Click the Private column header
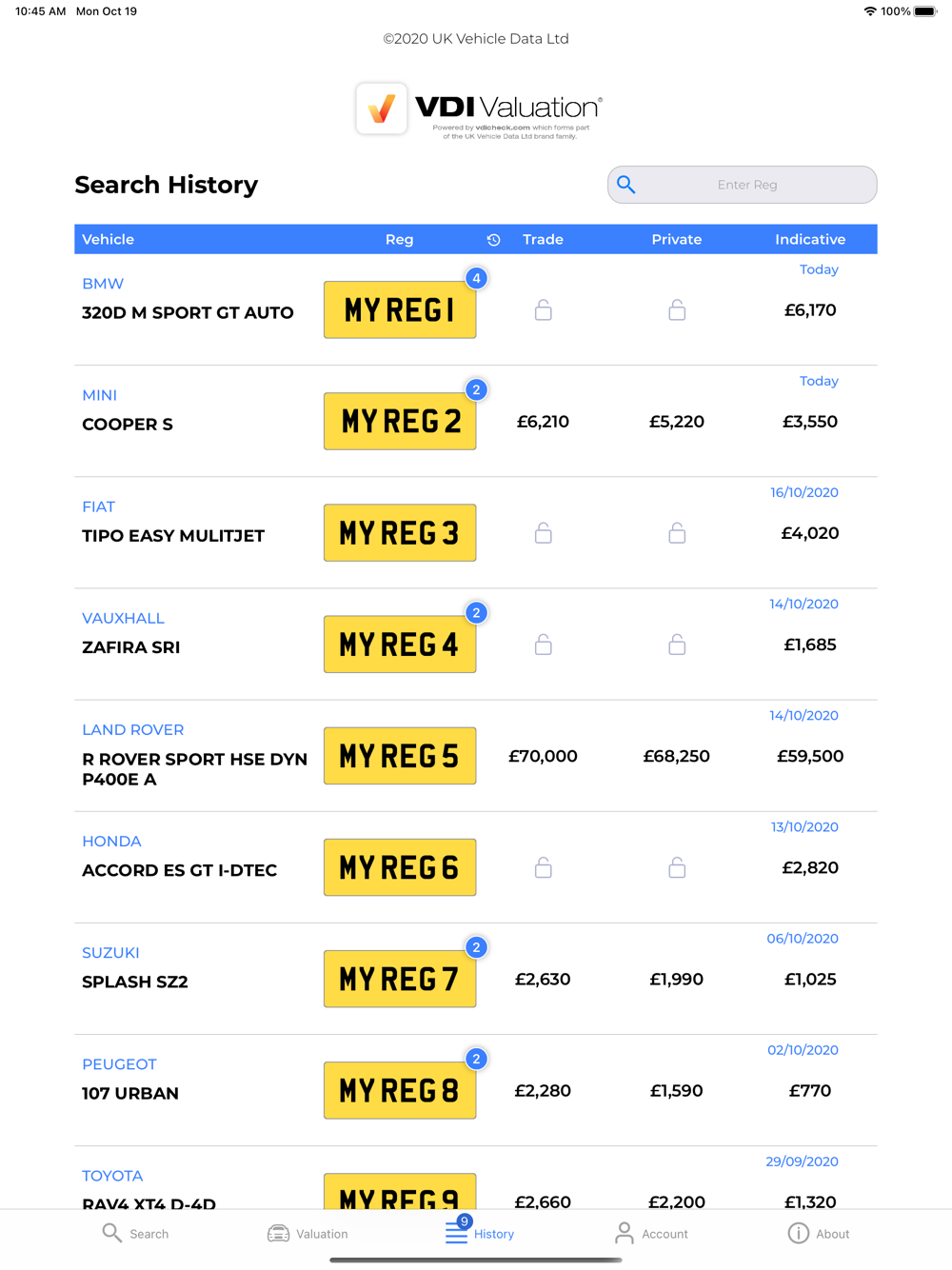Screen dimensions: 952x1270 pyautogui.click(x=677, y=240)
